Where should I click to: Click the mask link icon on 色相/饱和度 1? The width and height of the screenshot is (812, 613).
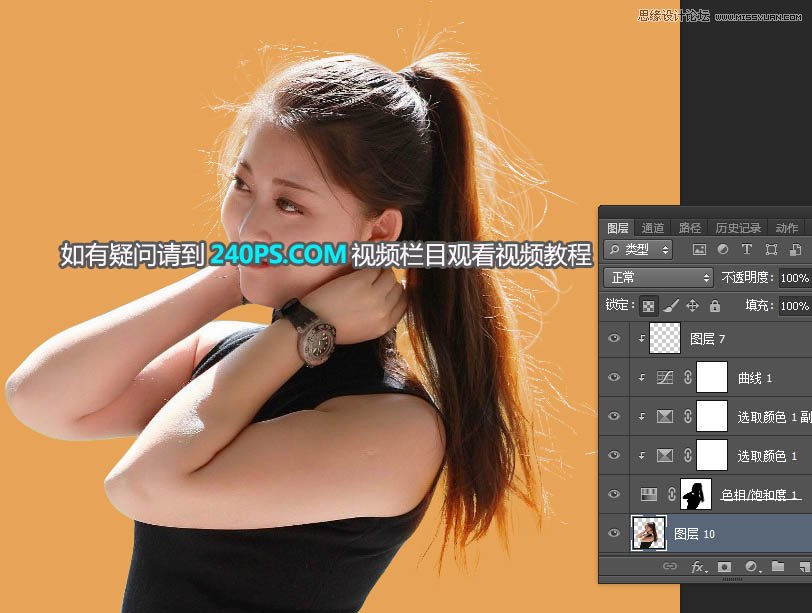[672, 494]
